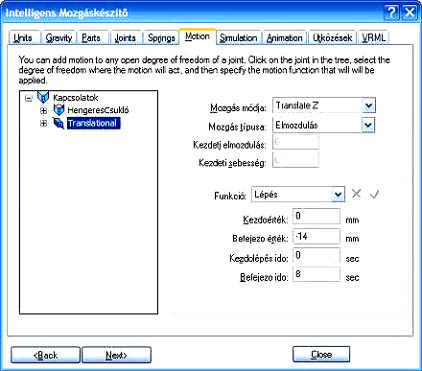Screen dimensions: 422x371
Task: Click the Kezdeti elmozdulás label
Action: pos(229,145)
